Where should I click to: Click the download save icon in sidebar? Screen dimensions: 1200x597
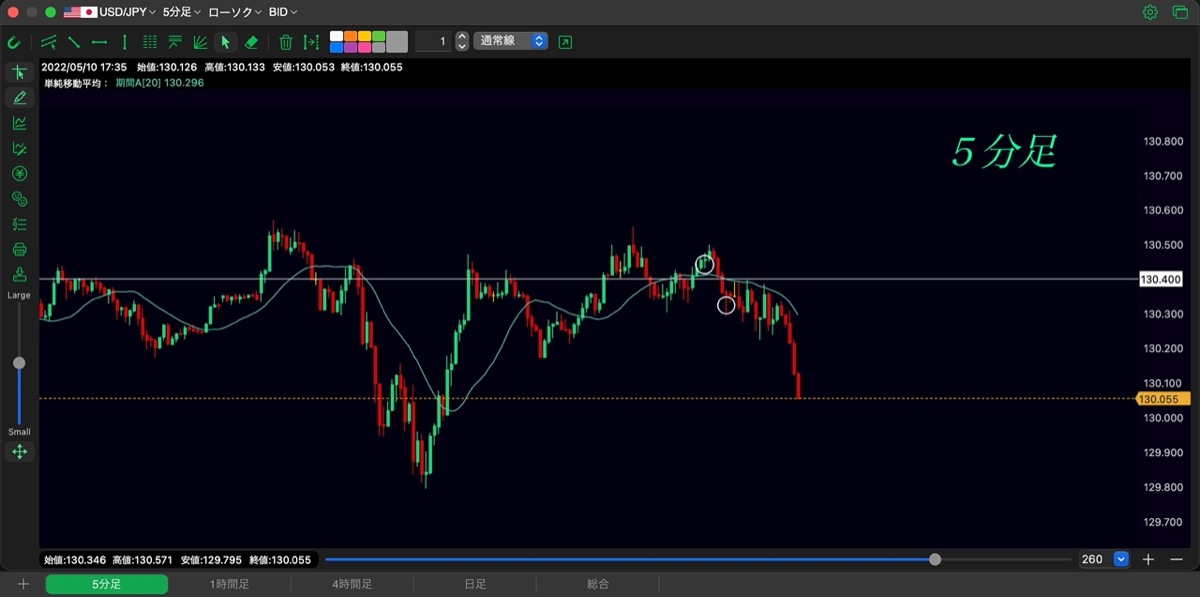coord(19,275)
